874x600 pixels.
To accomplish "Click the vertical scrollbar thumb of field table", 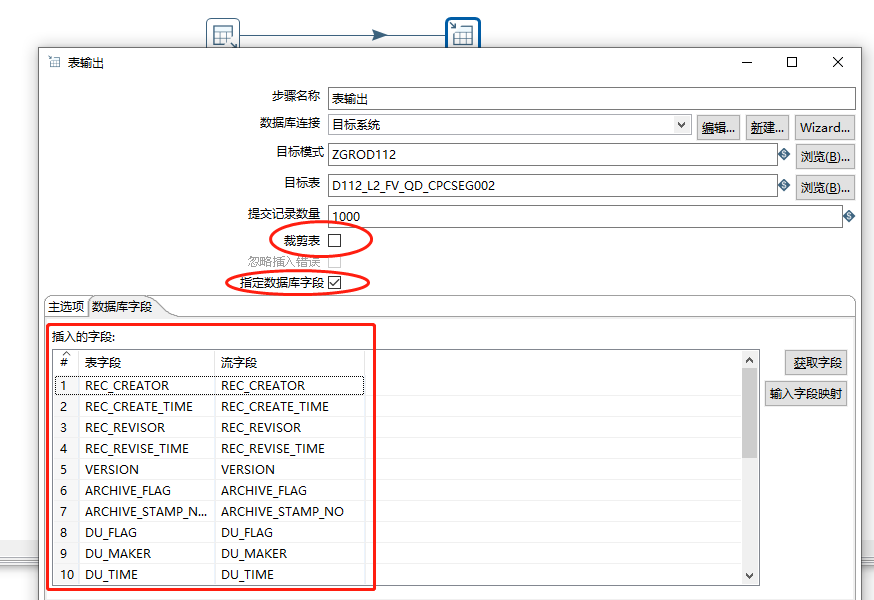I will [750, 413].
